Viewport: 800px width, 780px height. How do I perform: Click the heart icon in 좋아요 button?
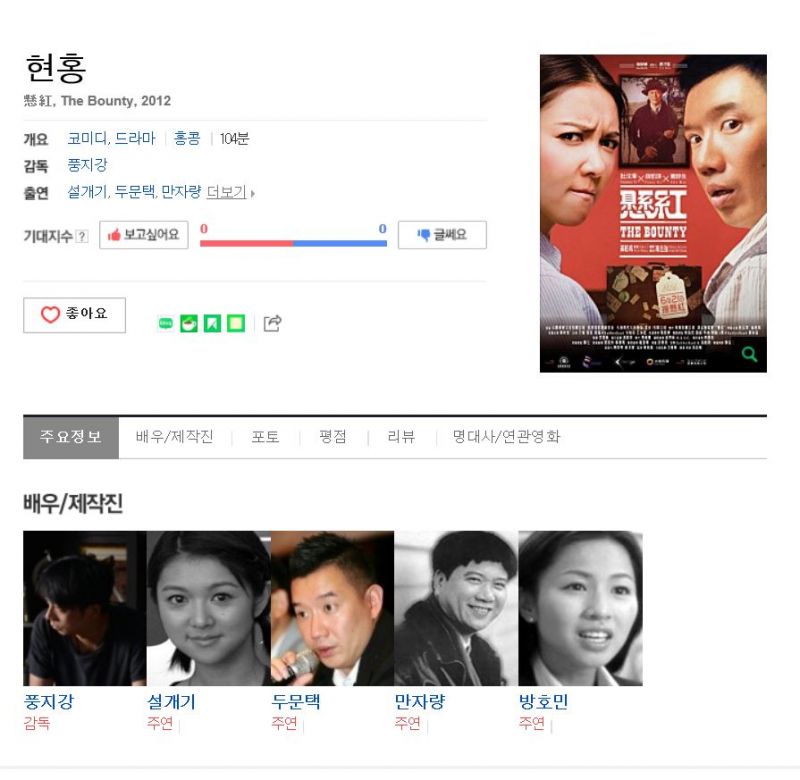(x=51, y=315)
